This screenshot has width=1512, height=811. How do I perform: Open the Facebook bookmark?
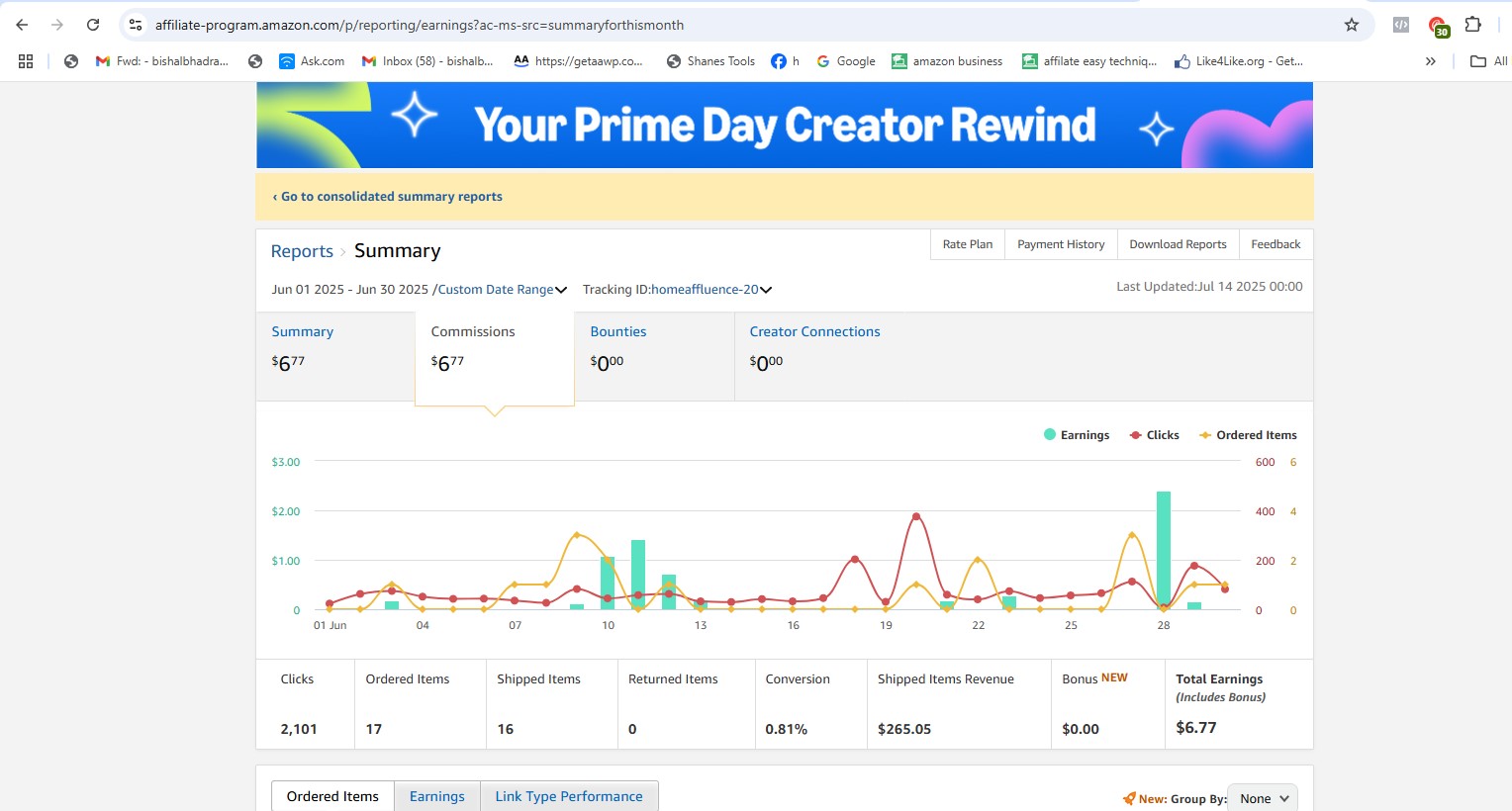click(785, 61)
